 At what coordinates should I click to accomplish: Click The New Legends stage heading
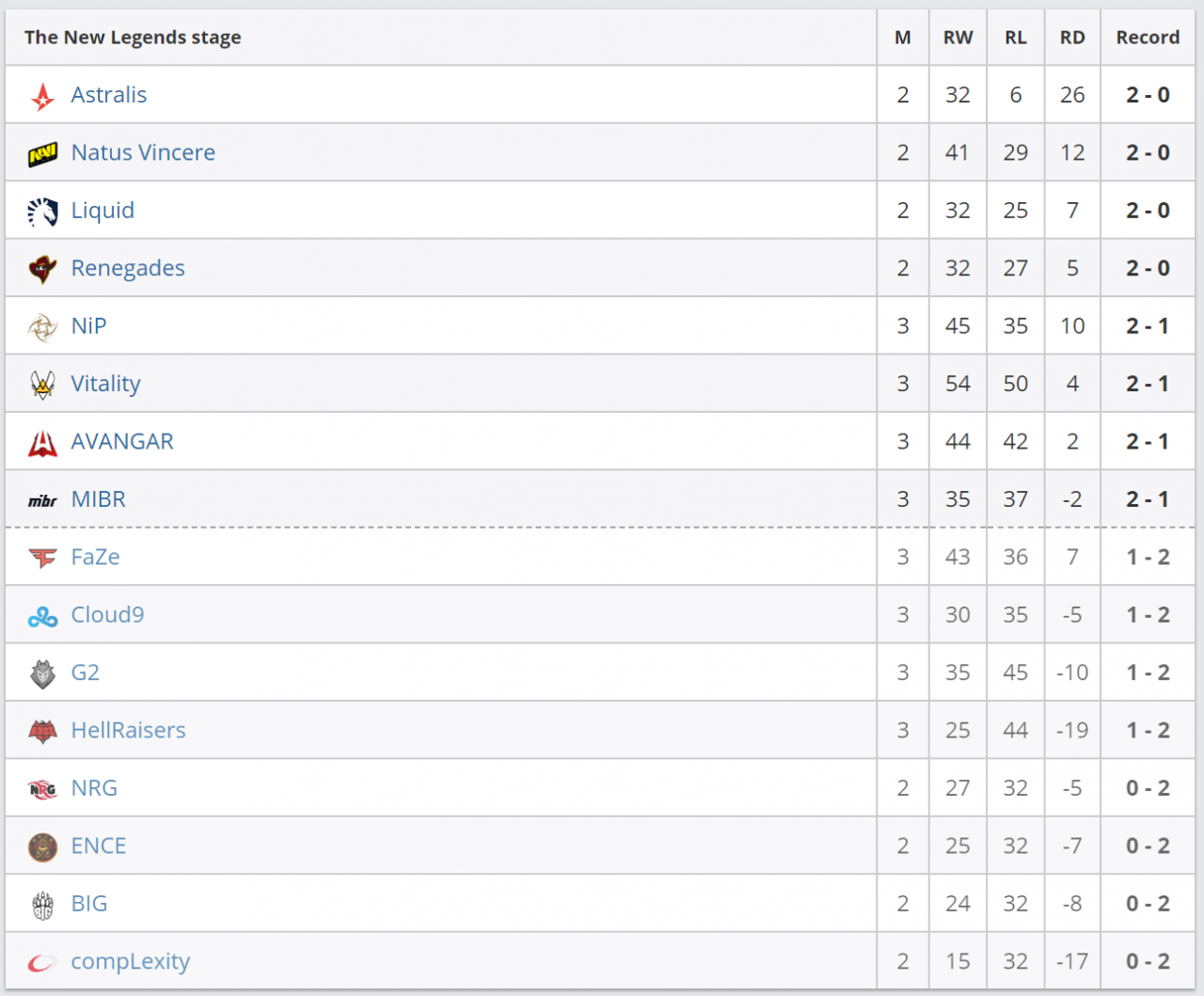coord(133,38)
